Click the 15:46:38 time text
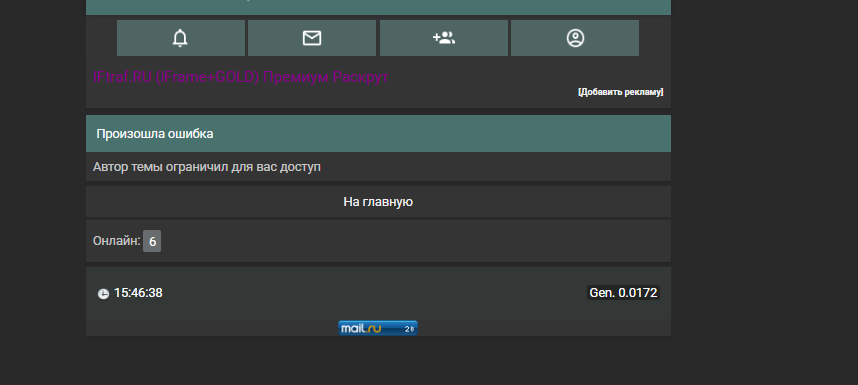 coord(138,293)
